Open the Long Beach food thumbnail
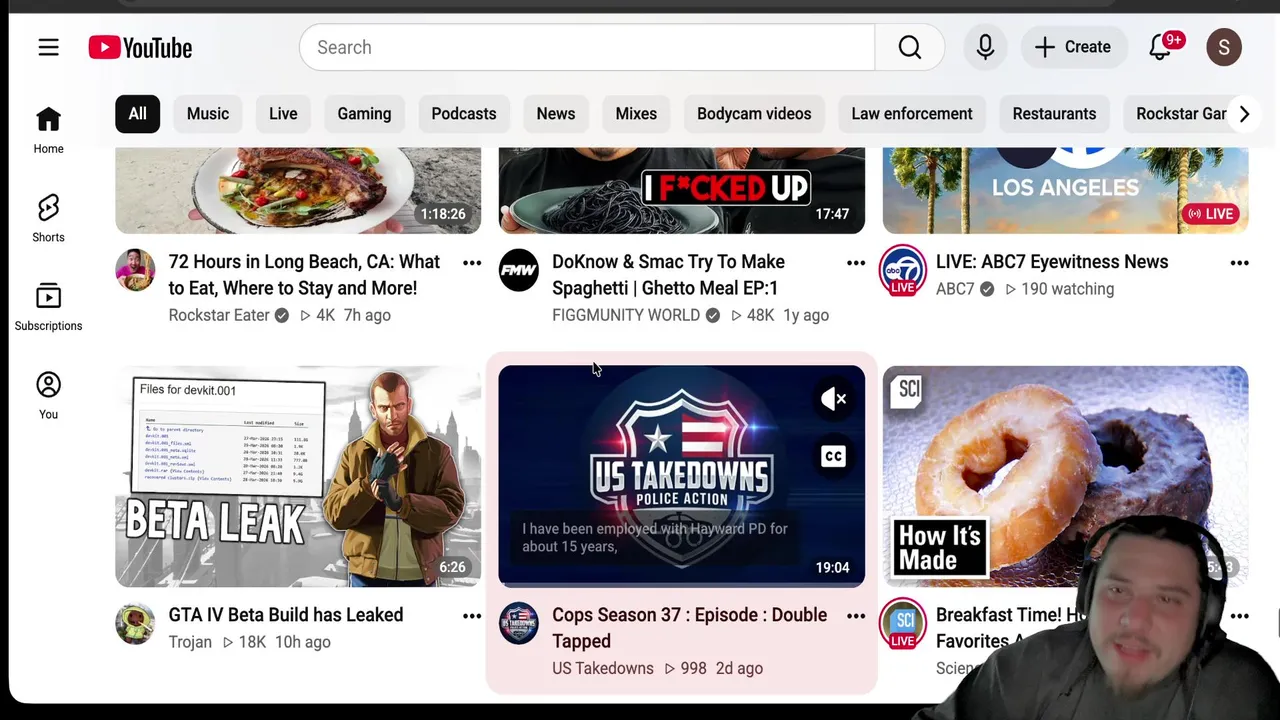 pyautogui.click(x=298, y=190)
